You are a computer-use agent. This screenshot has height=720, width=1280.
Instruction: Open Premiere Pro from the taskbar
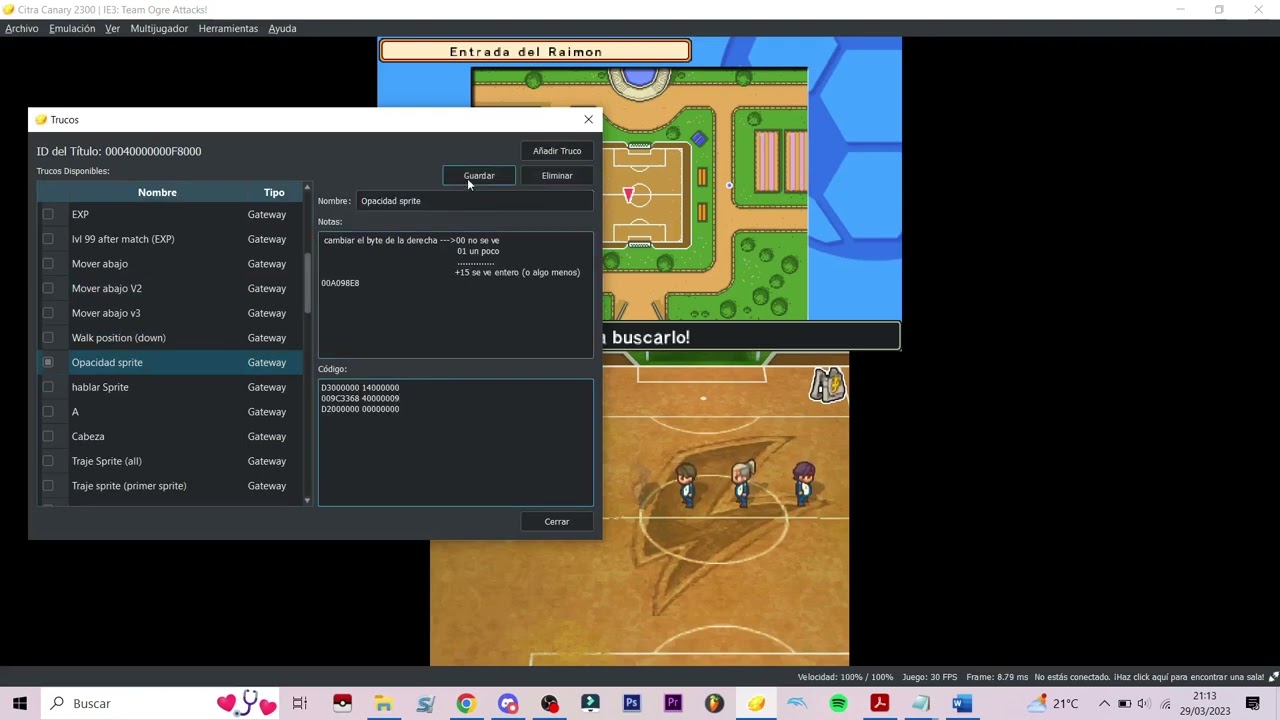pos(673,704)
